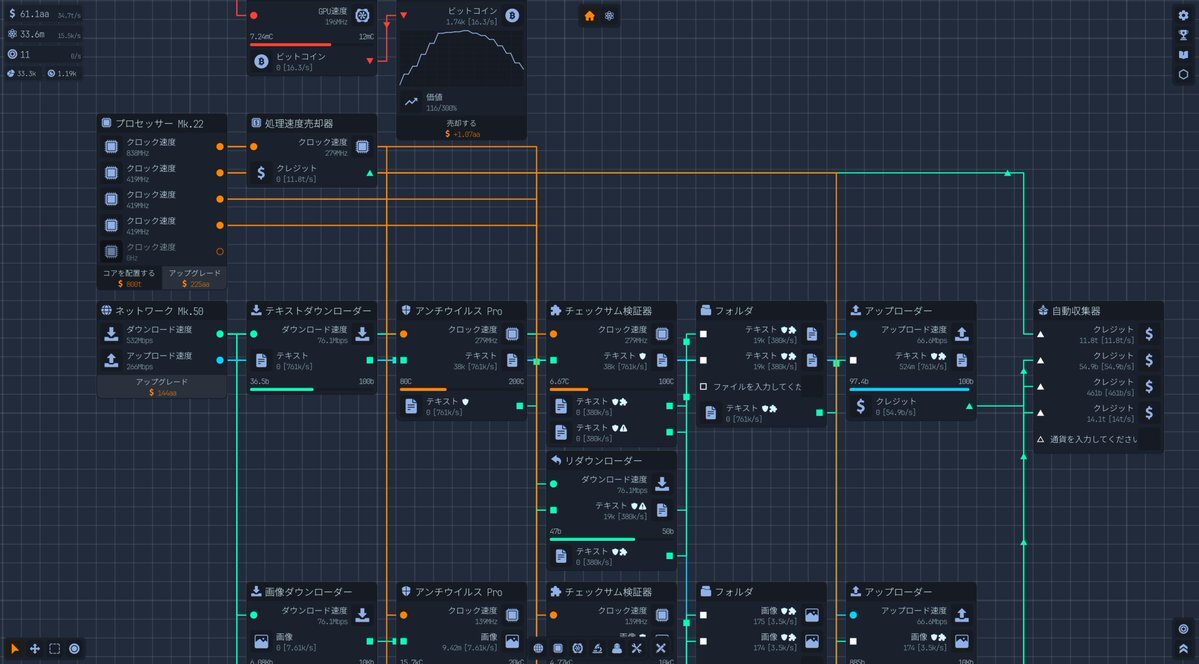Open the book guide icon

1183,54
